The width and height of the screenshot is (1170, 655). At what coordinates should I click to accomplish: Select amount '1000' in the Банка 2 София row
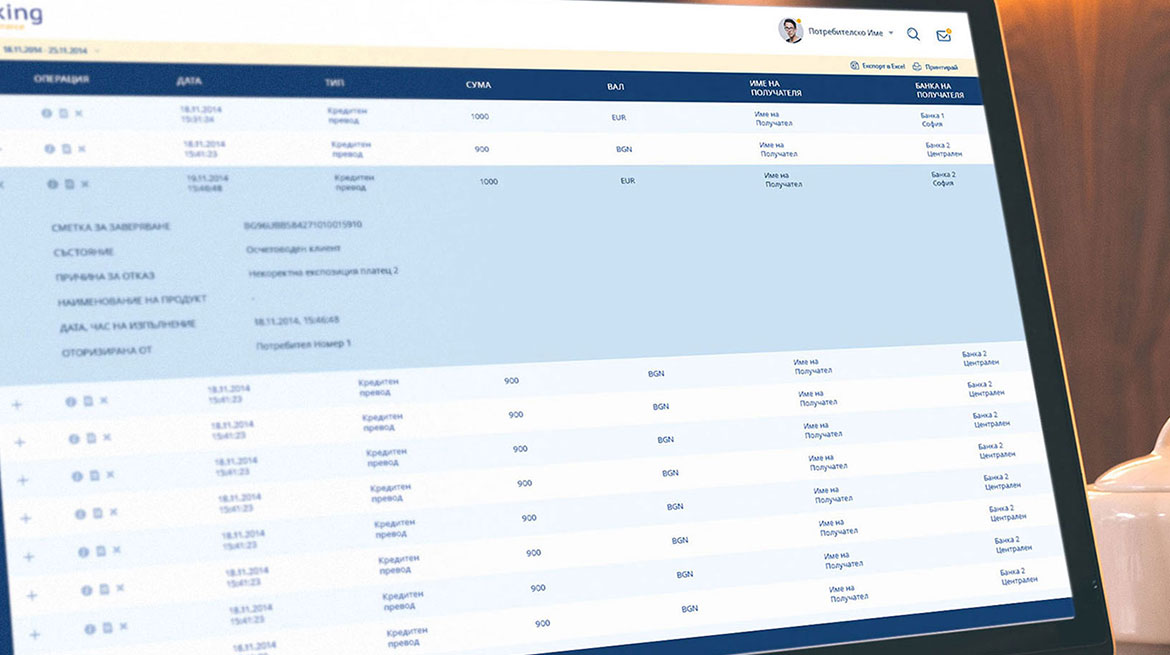[489, 181]
